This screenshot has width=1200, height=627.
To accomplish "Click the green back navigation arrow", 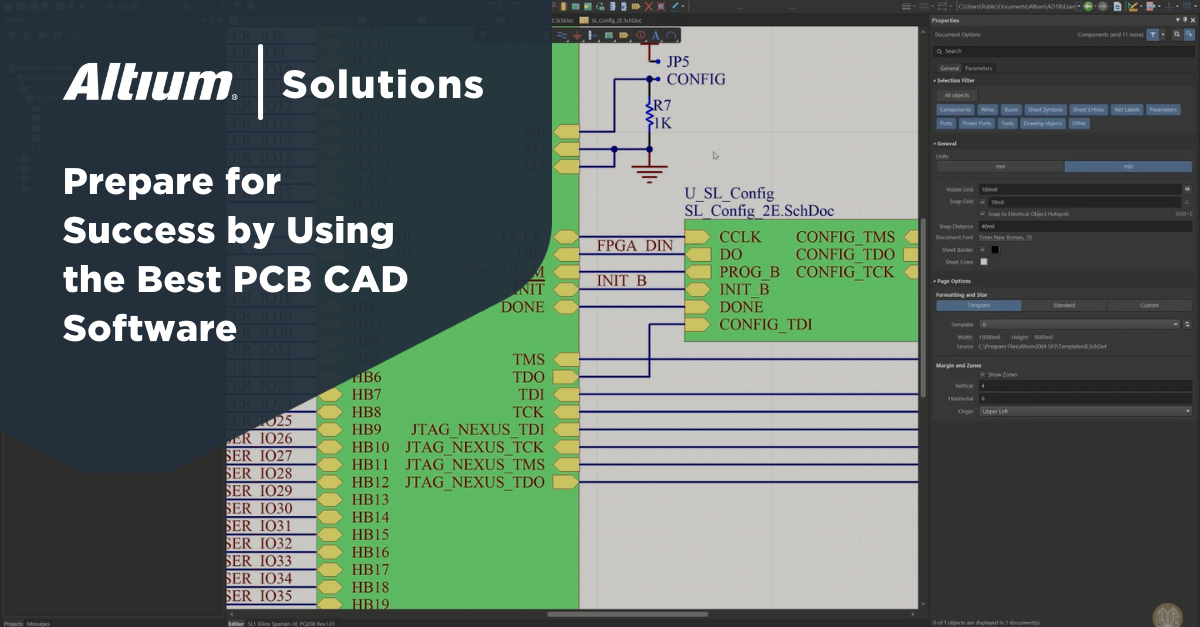I will [x=1088, y=6].
